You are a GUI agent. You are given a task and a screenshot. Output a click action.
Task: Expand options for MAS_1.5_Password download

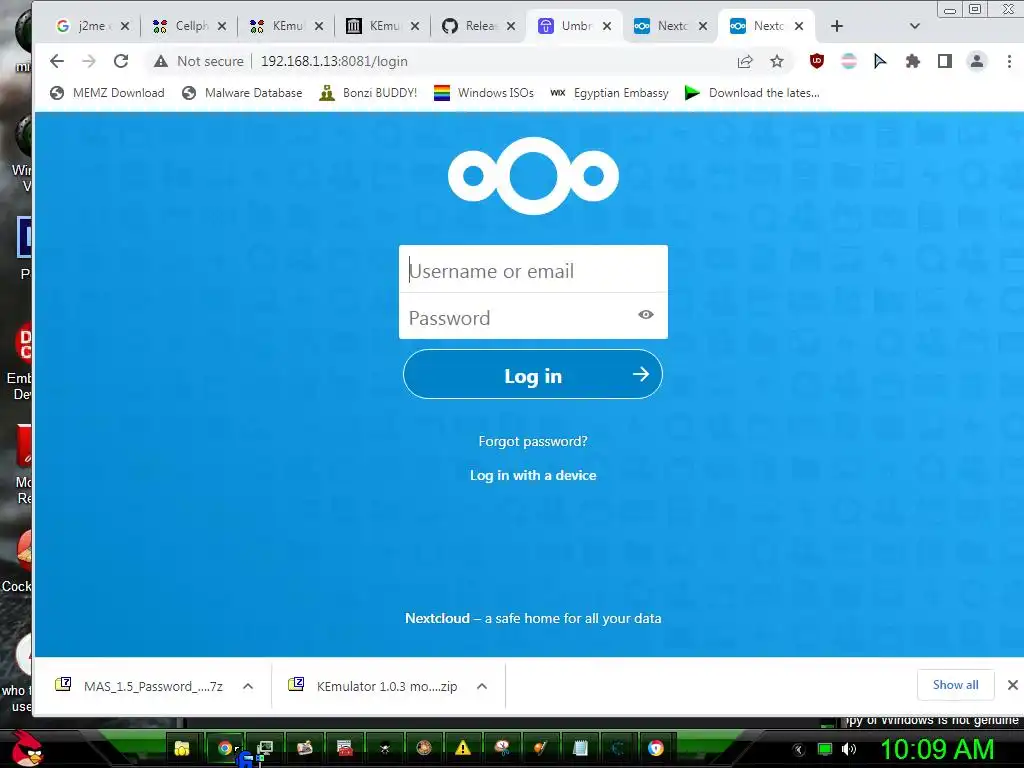(248, 686)
